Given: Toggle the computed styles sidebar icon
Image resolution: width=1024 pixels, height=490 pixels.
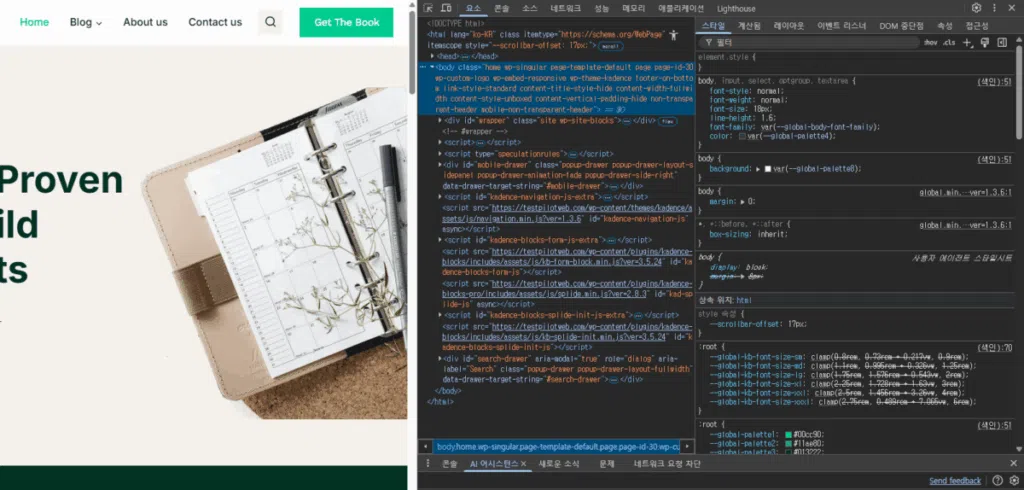Looking at the screenshot, I should 1001,43.
